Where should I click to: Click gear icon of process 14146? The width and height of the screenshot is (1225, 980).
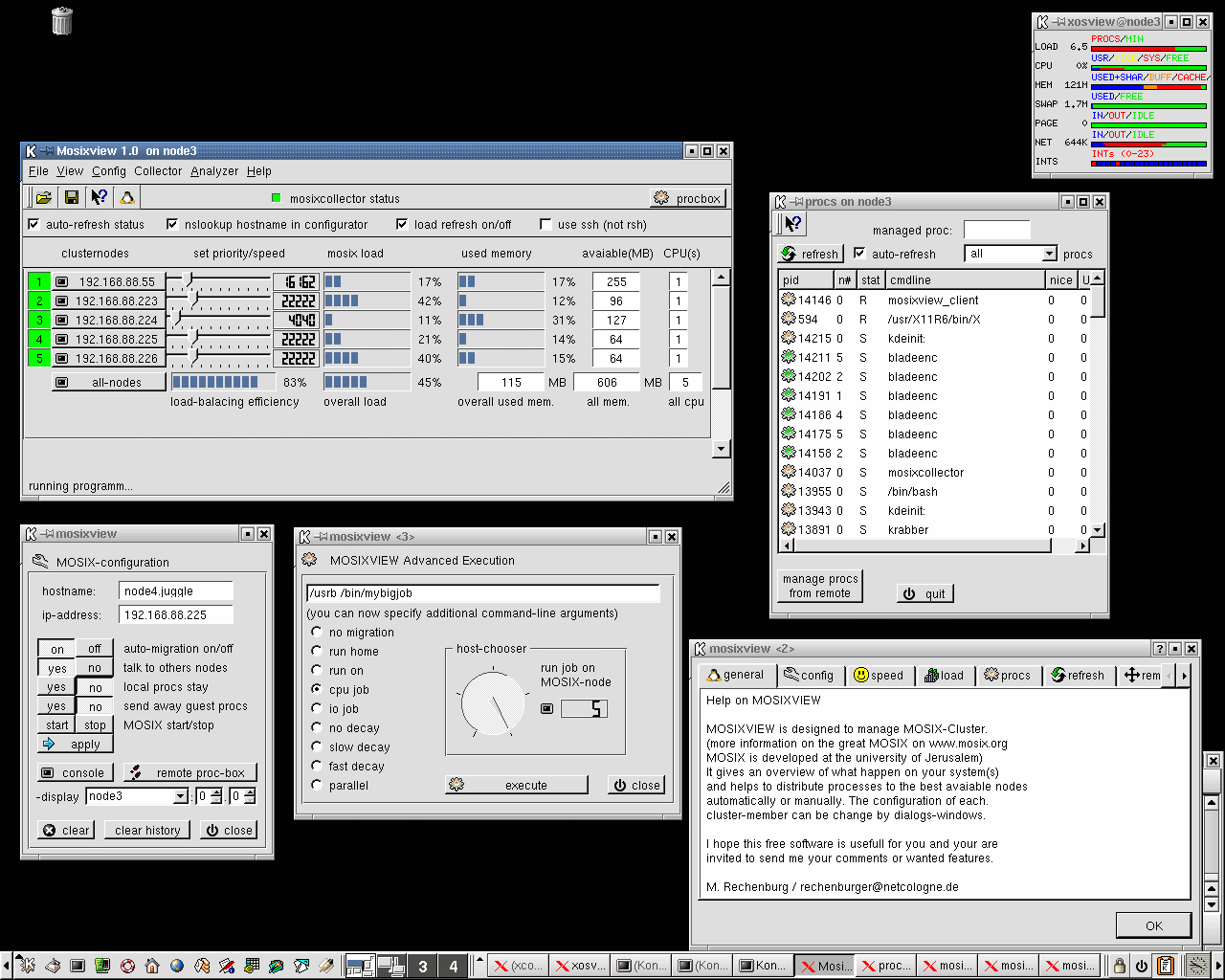(789, 300)
